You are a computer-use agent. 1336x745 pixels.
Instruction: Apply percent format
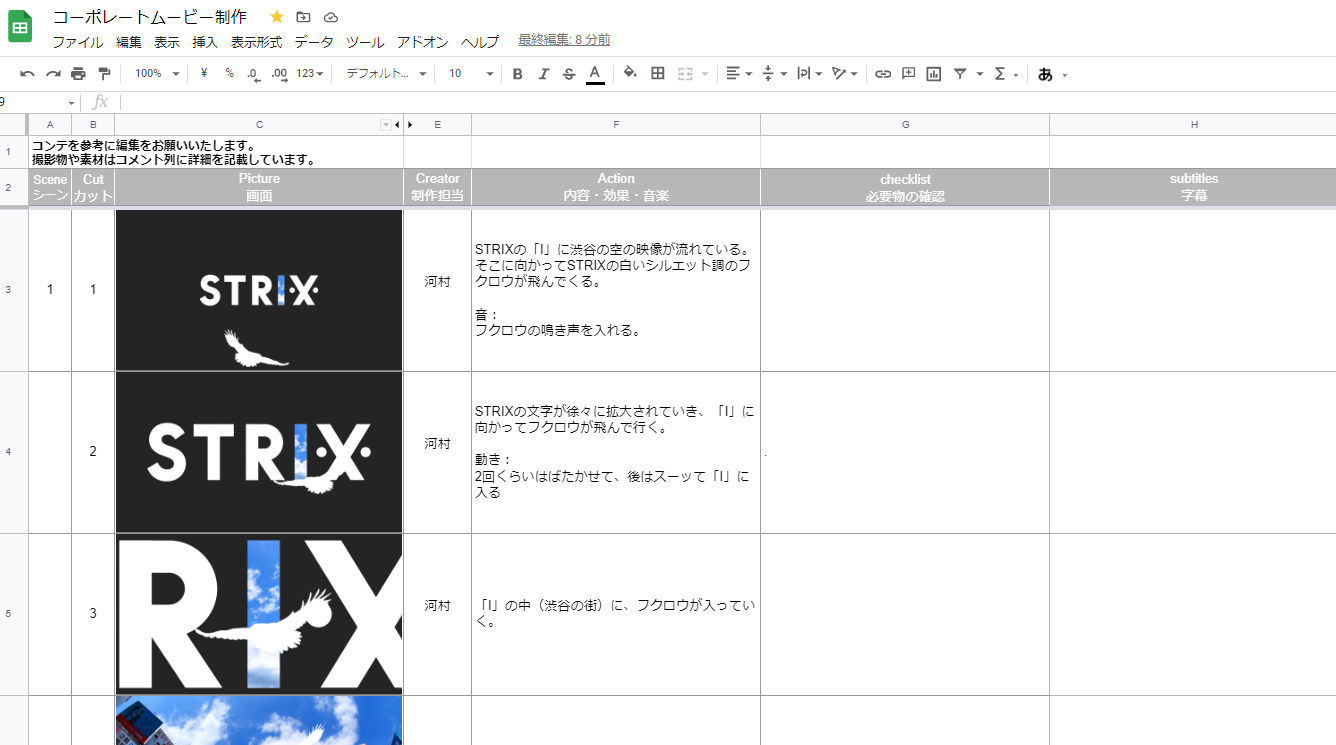(x=229, y=74)
